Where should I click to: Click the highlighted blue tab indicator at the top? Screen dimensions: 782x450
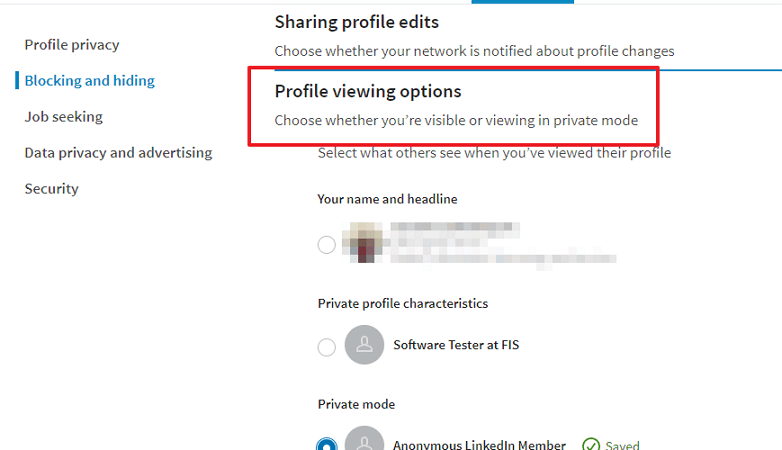coord(523,1)
